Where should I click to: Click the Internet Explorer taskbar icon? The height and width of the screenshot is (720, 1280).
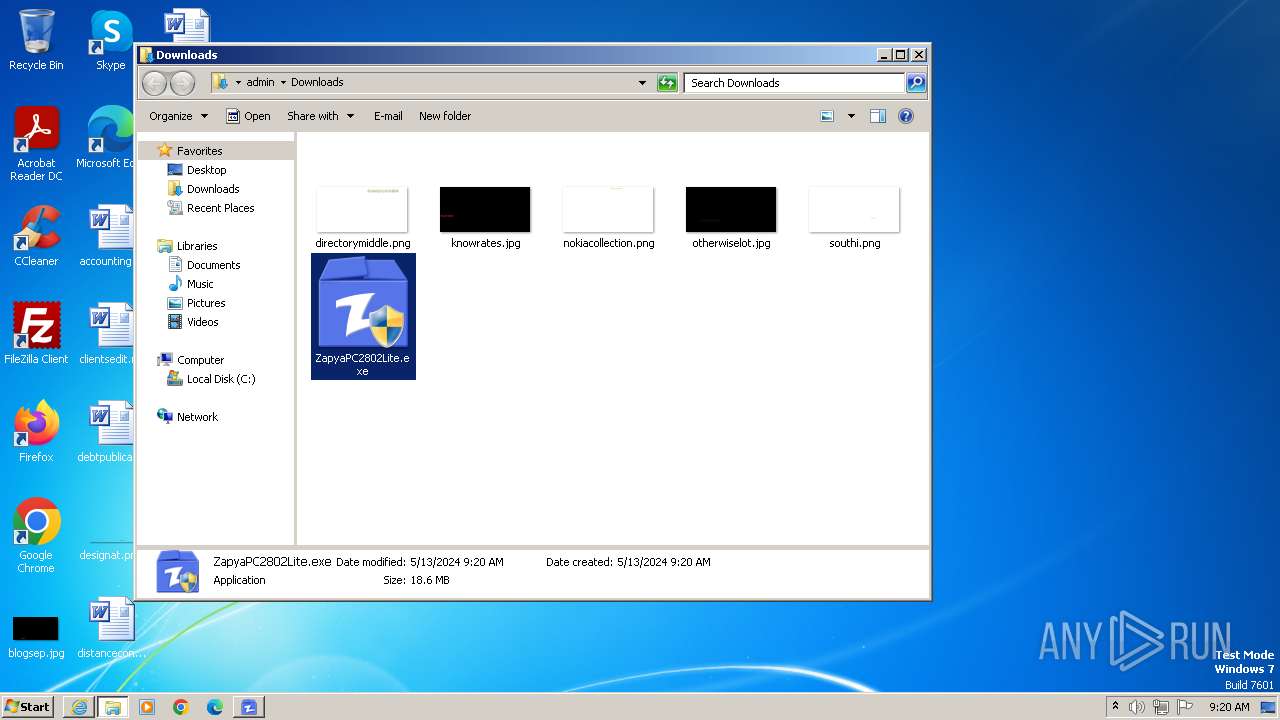(79, 707)
